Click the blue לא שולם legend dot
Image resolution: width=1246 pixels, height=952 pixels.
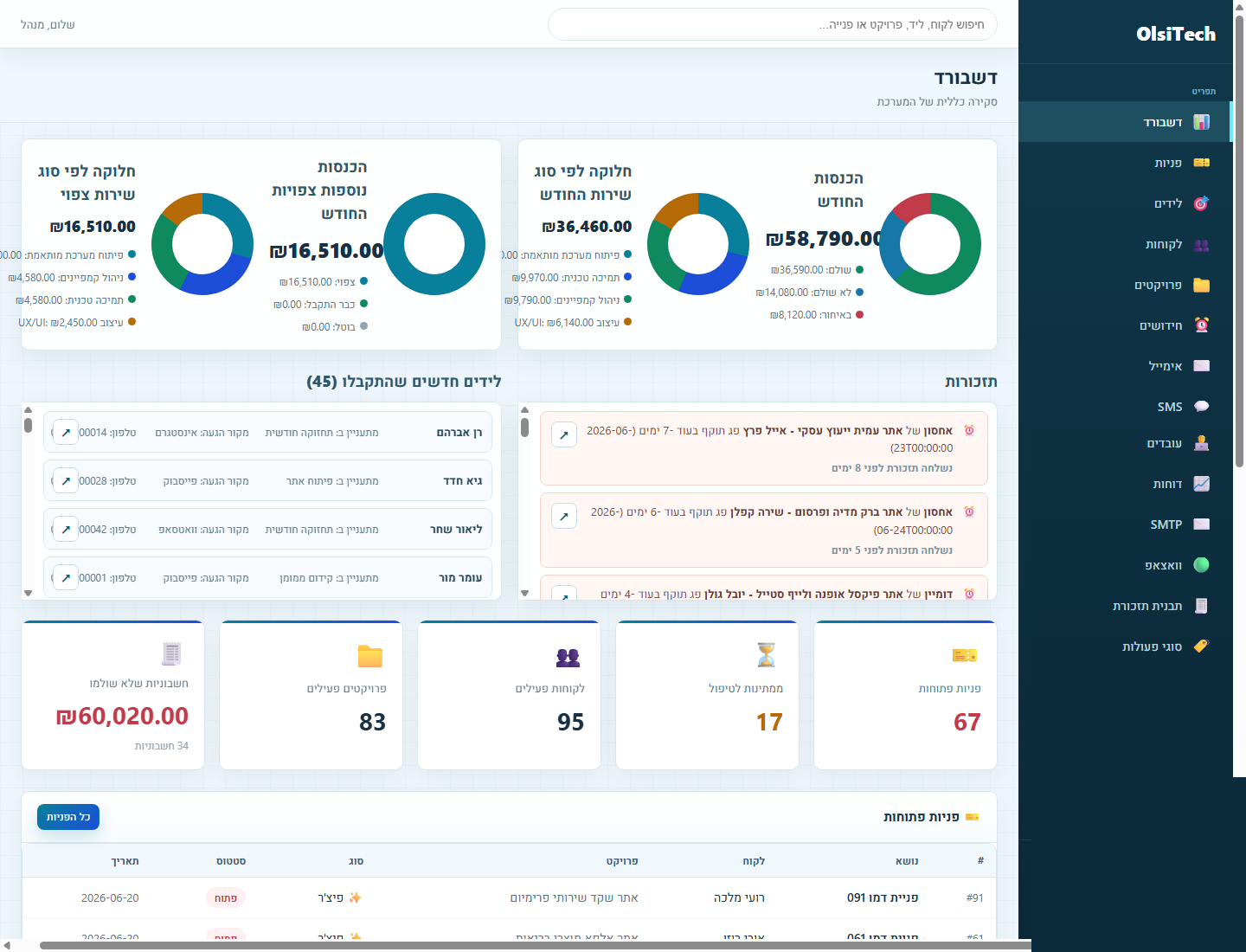859,293
